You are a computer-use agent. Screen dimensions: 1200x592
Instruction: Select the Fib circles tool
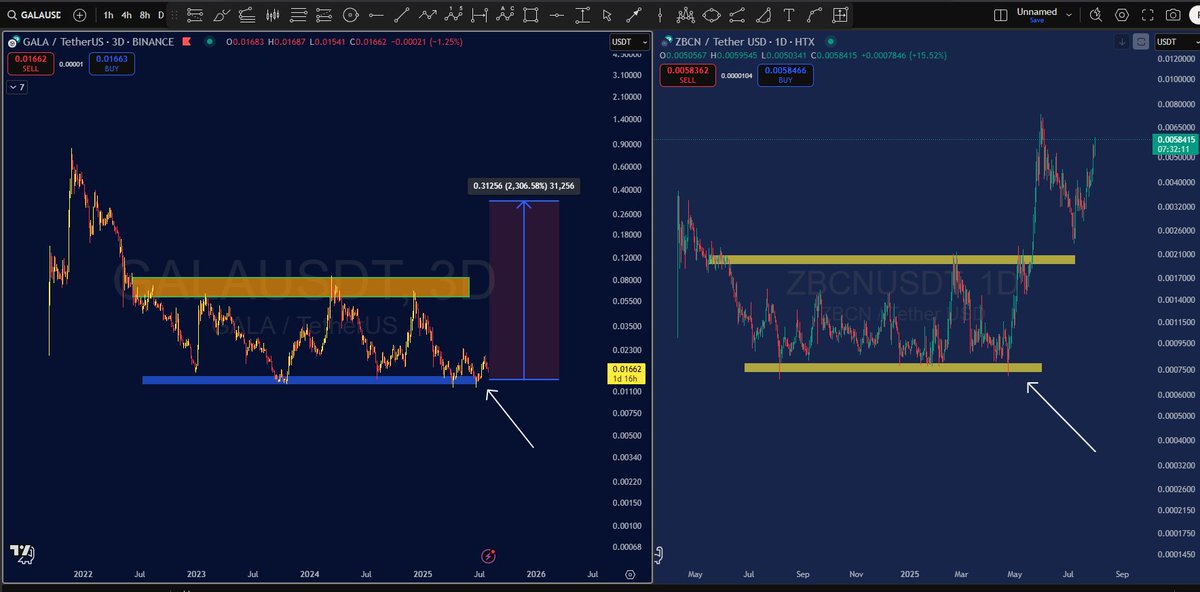click(351, 15)
